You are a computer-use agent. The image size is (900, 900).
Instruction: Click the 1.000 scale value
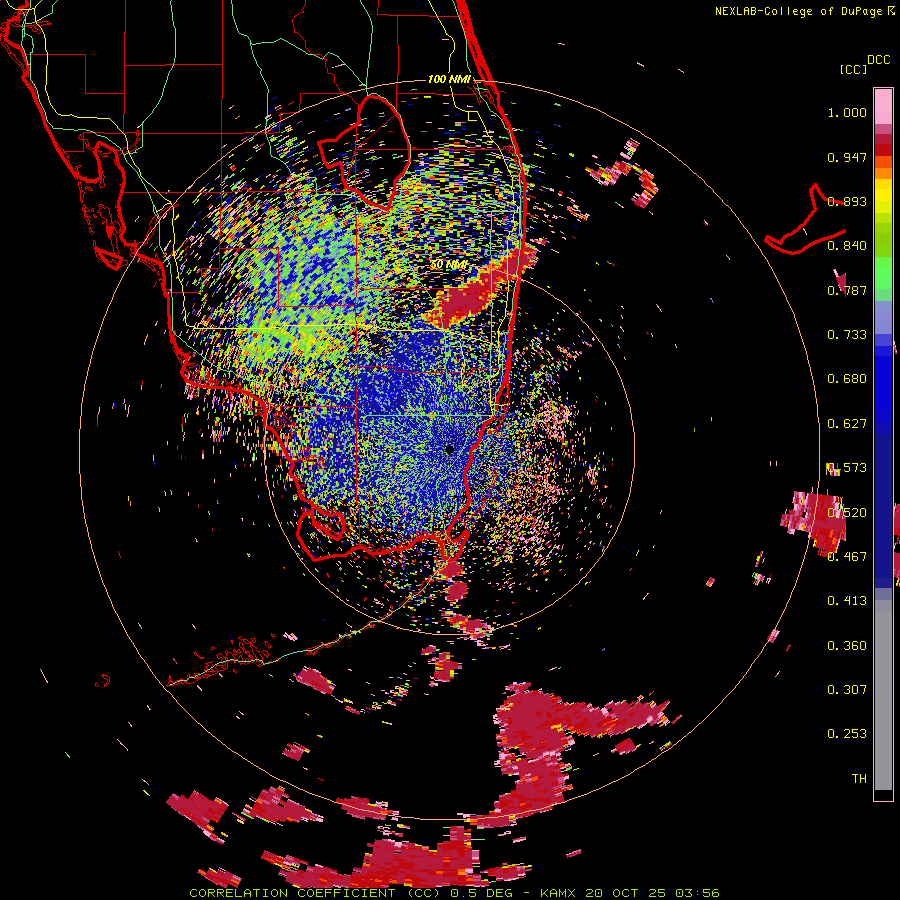(847, 112)
